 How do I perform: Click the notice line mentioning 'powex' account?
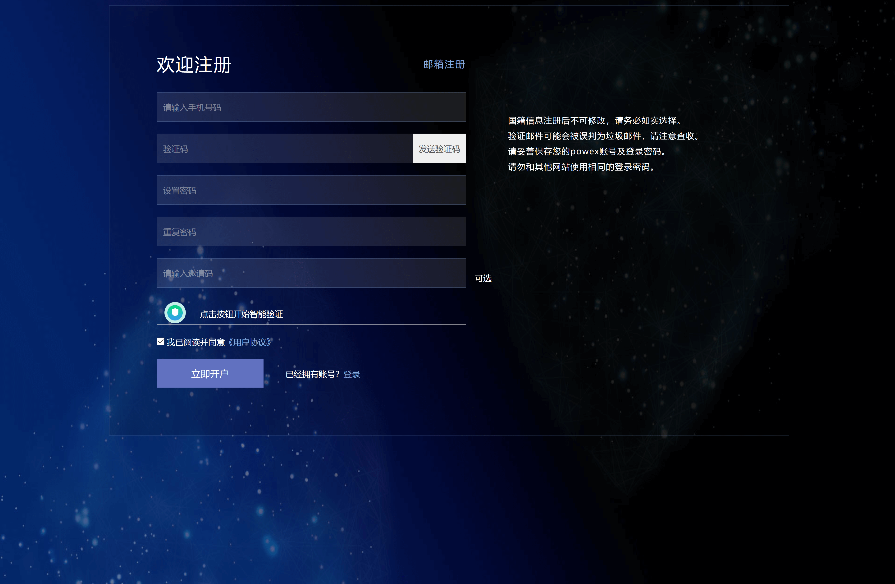[587, 151]
